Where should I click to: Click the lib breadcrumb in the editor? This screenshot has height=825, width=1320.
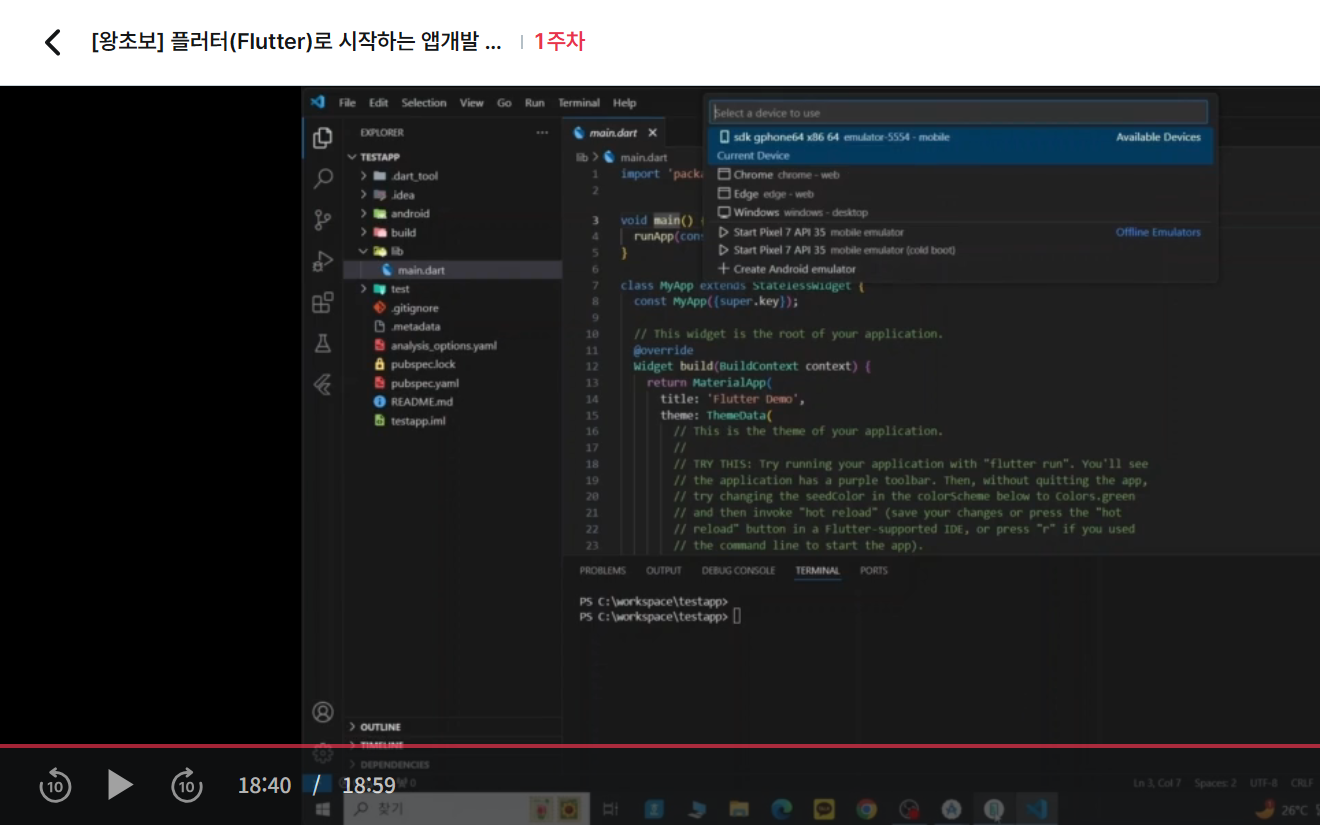pyautogui.click(x=581, y=157)
